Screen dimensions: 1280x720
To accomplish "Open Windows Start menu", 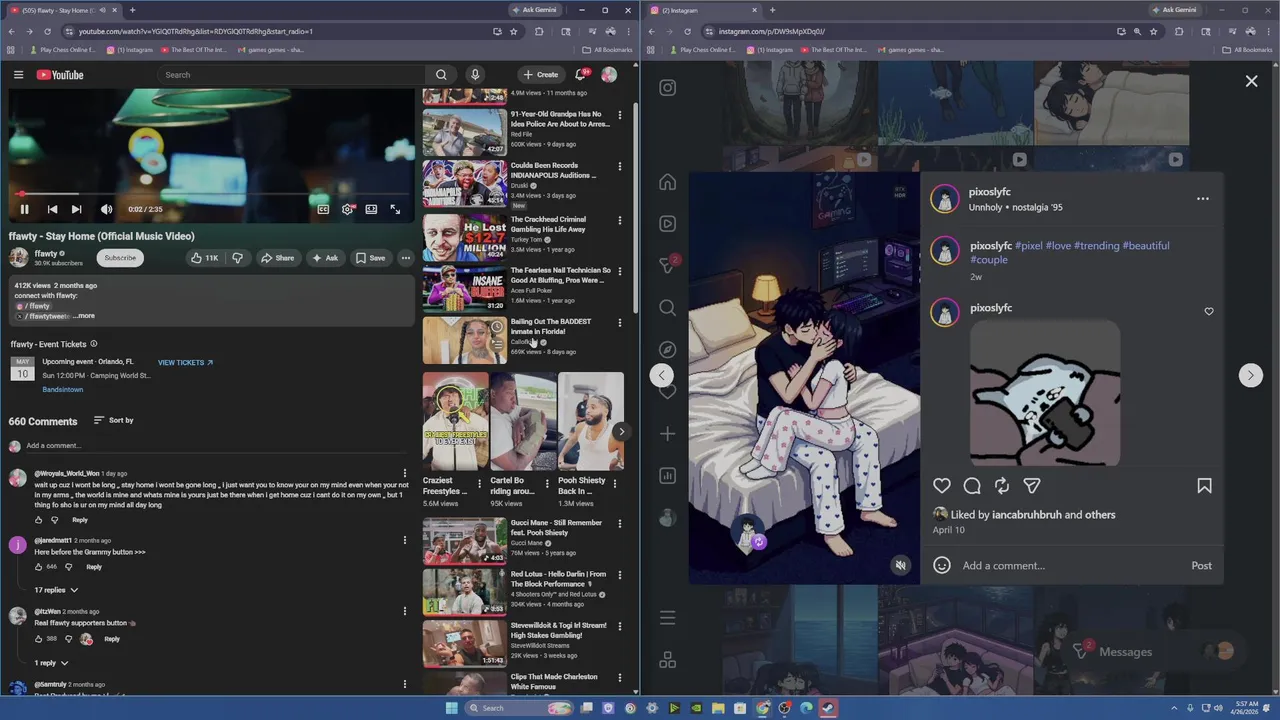I will 452,708.
